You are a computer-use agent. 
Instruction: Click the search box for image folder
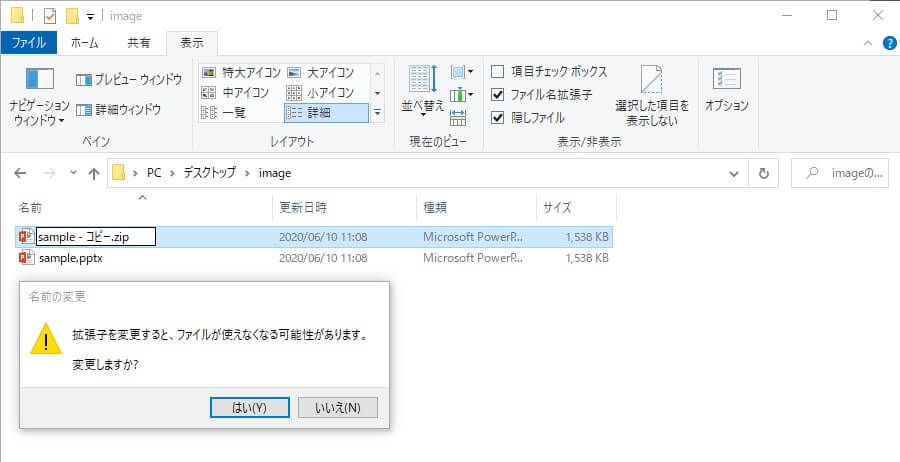pyautogui.click(x=840, y=173)
